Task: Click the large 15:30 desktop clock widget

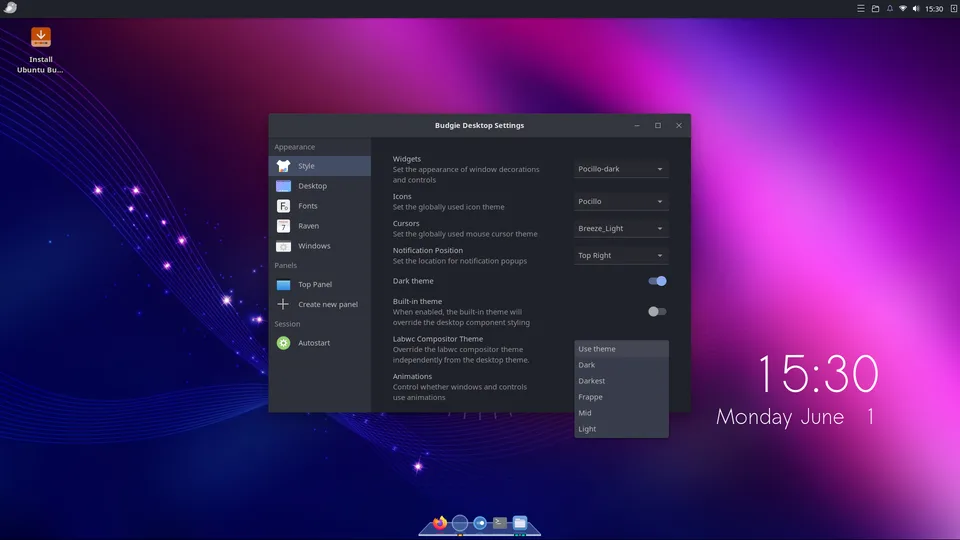Action: 818,373
